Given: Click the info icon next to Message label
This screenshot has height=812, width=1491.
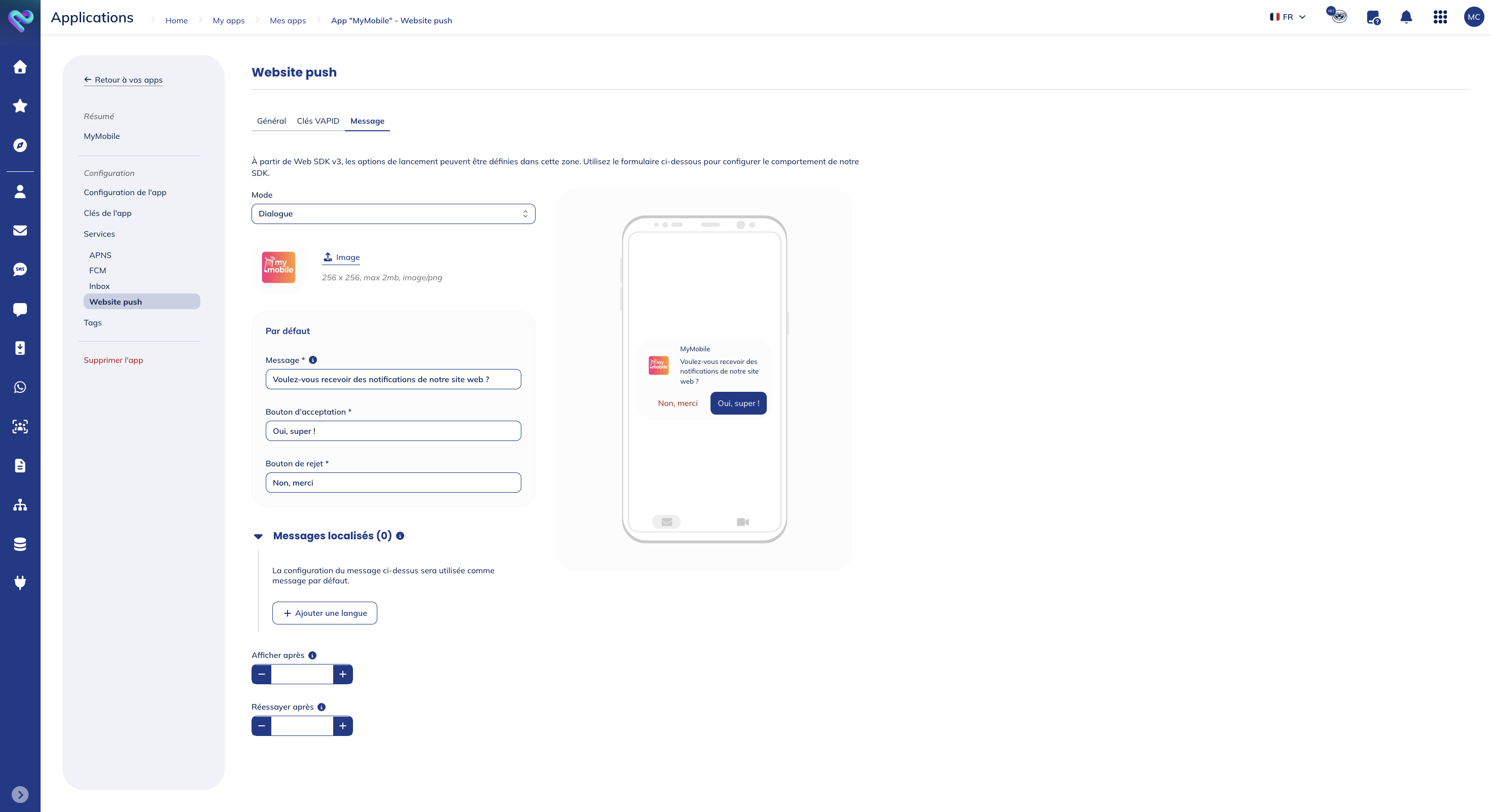Looking at the screenshot, I should coord(313,360).
